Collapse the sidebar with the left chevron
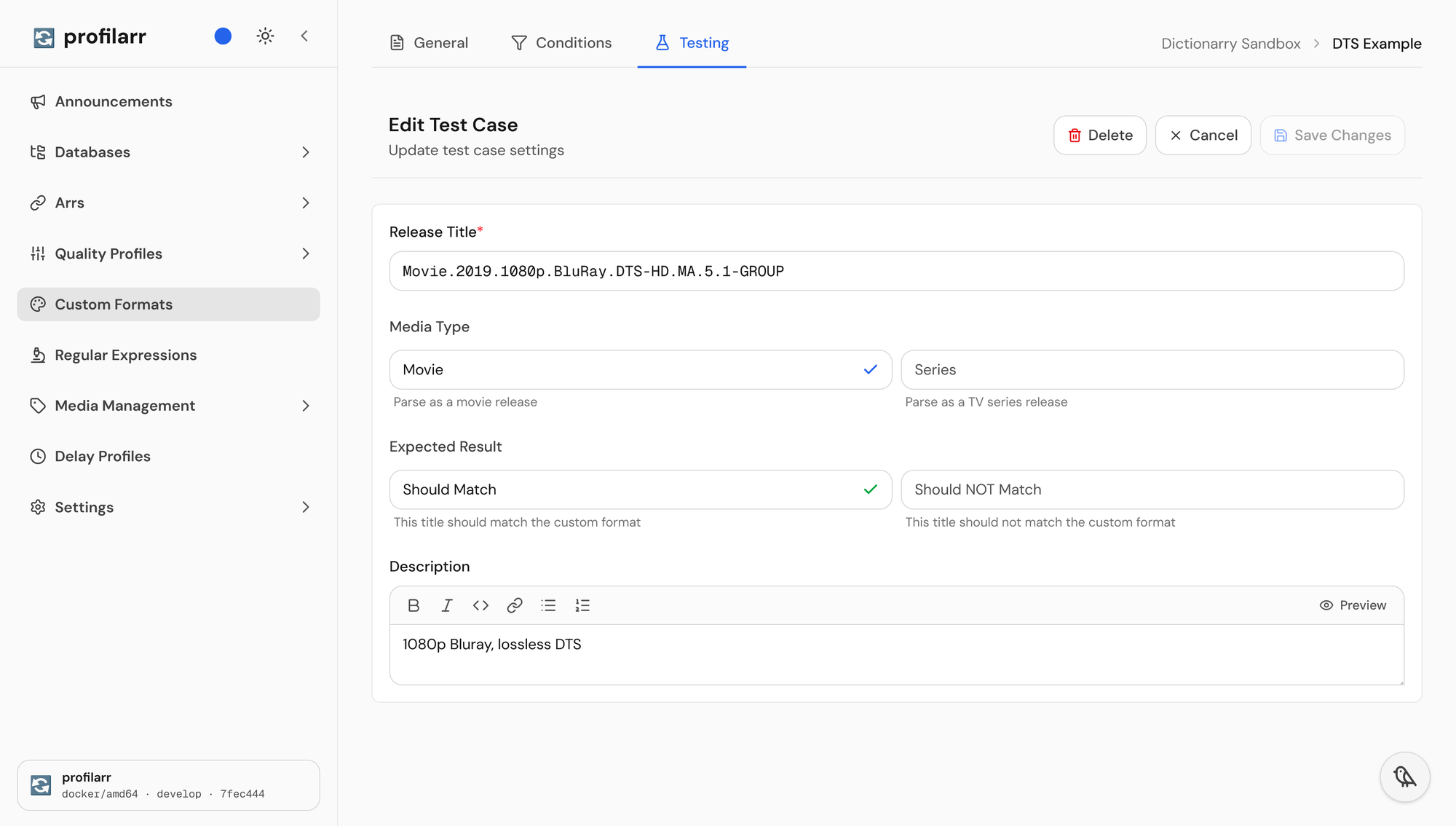 (304, 36)
